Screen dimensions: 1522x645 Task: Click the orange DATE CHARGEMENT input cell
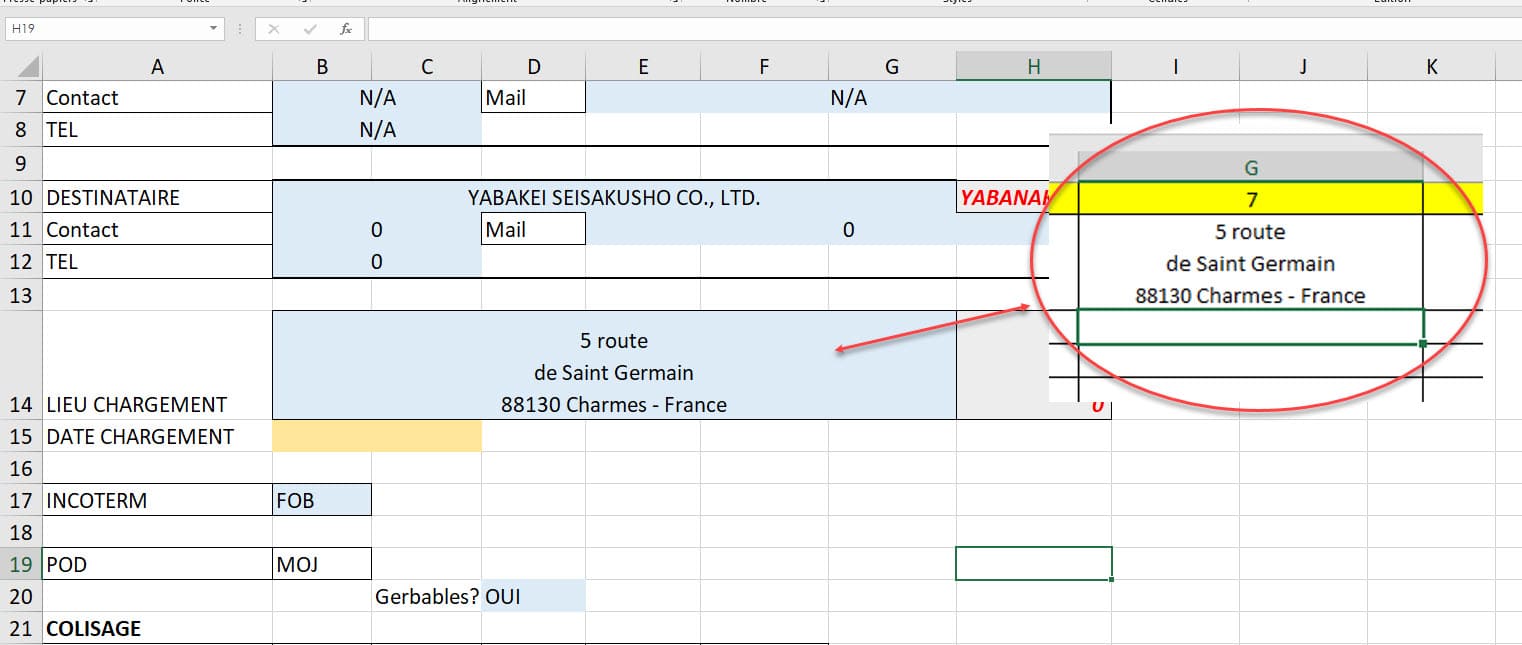376,436
